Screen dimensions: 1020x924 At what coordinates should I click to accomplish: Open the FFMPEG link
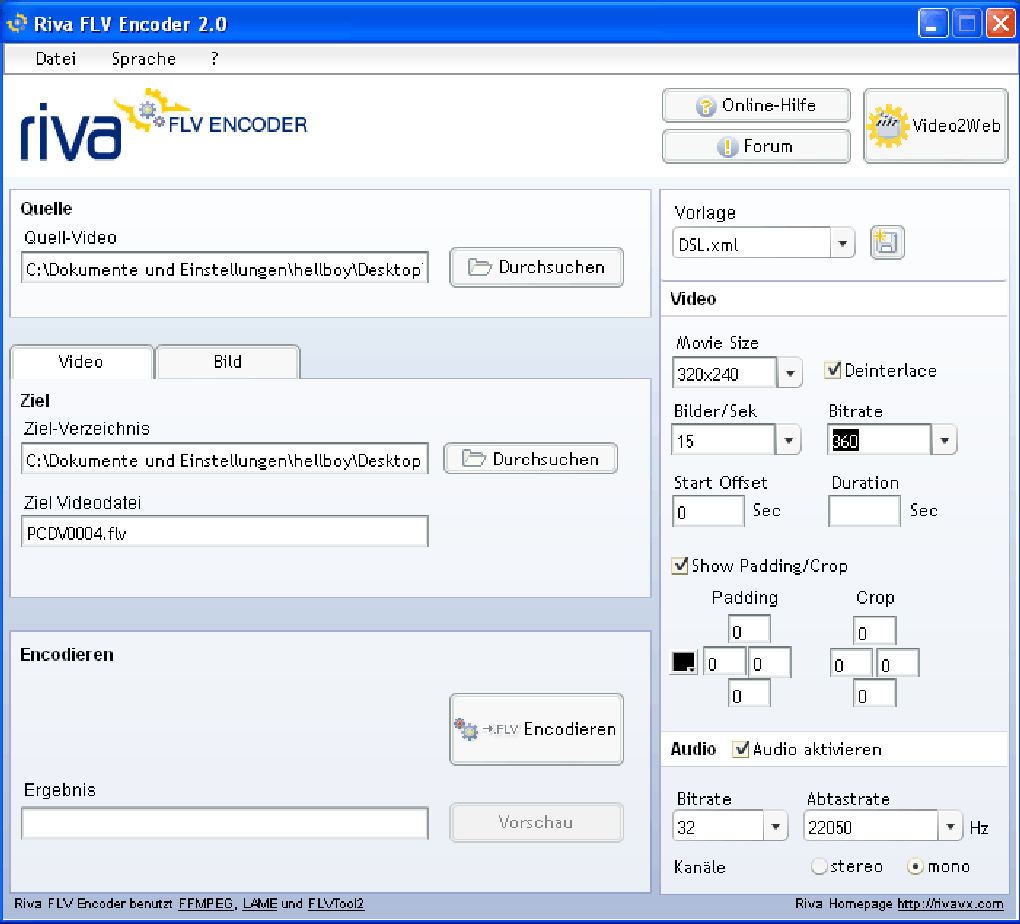[206, 904]
